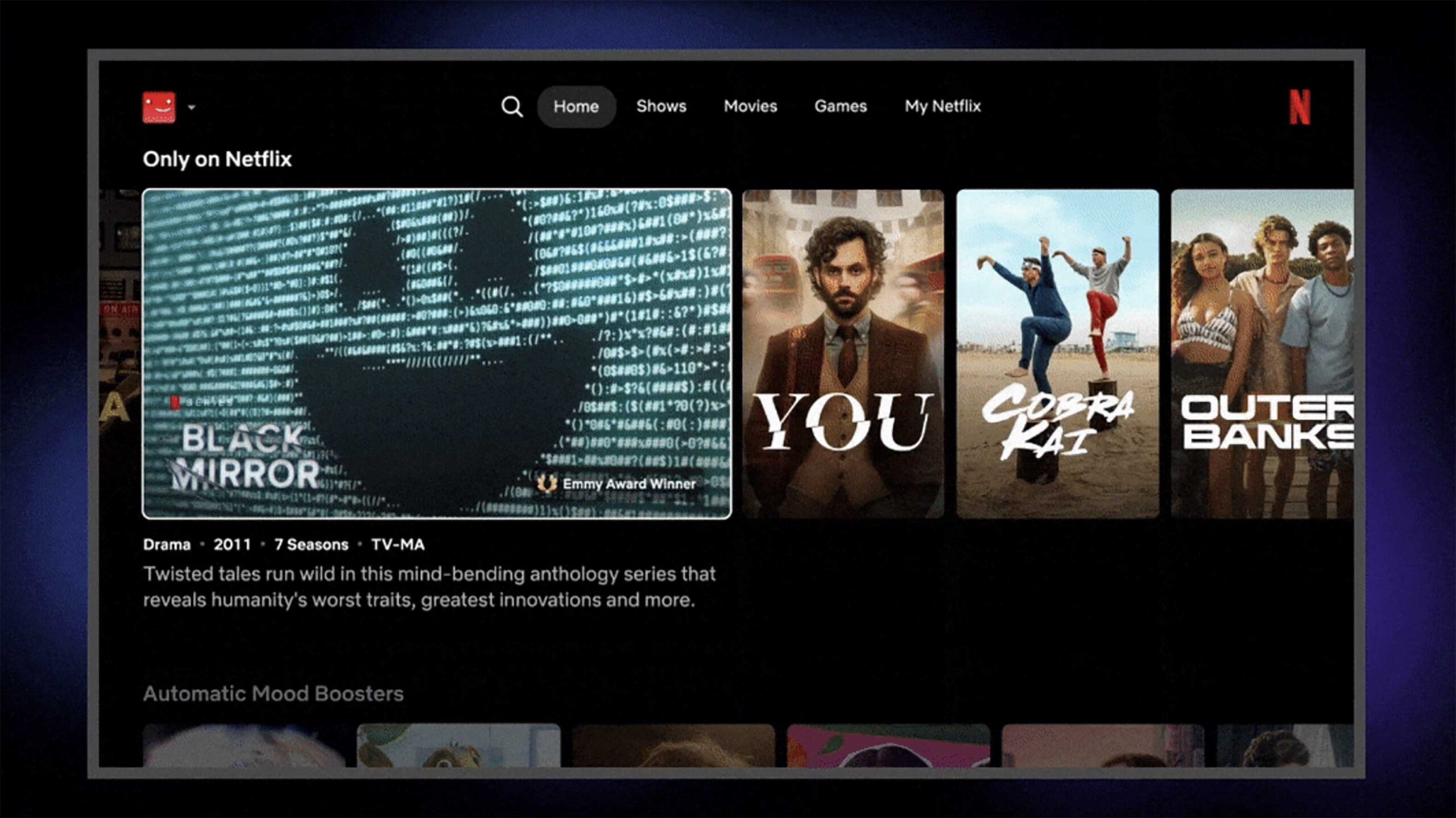Open the search function
The image size is (1456, 818).
point(512,106)
